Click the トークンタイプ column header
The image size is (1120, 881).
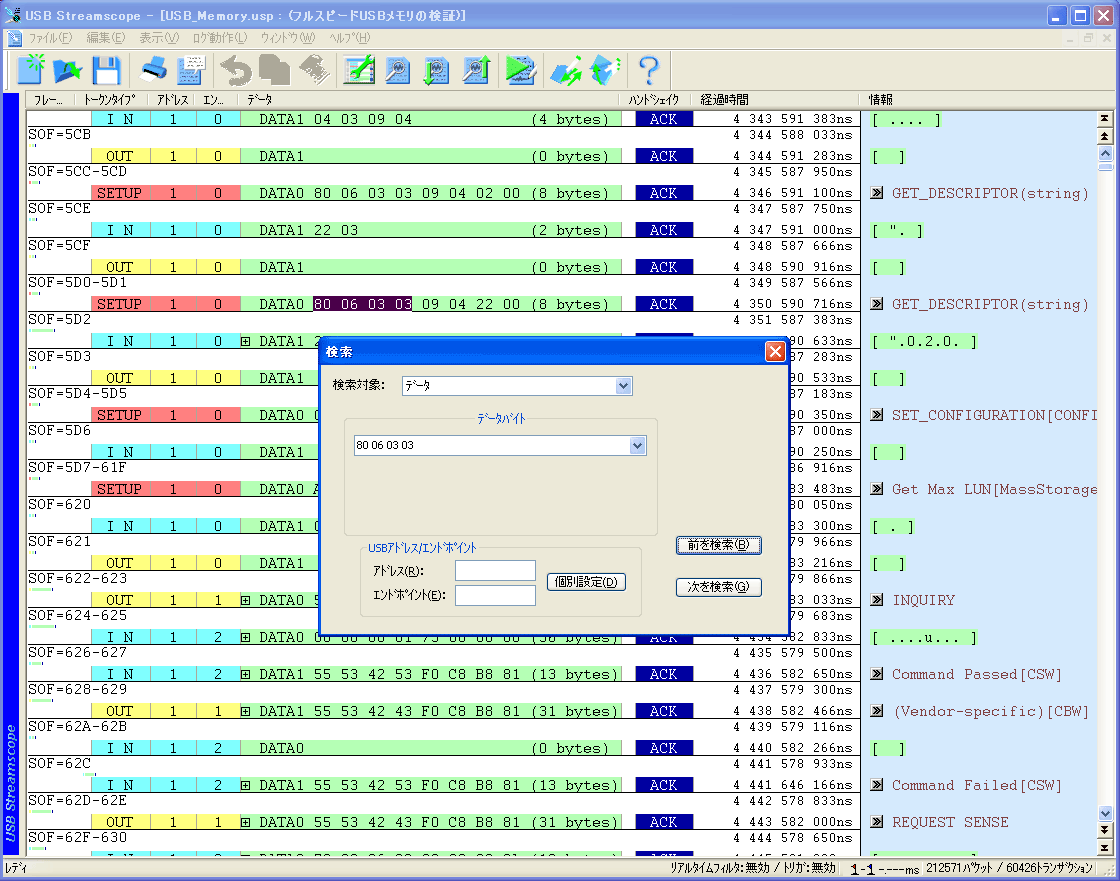point(109,100)
